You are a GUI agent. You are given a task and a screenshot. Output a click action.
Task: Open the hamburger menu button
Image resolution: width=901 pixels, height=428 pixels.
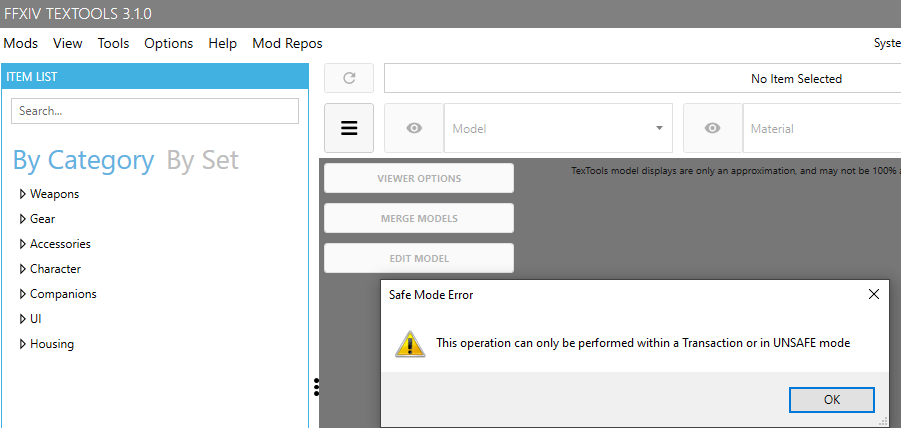[x=349, y=128]
